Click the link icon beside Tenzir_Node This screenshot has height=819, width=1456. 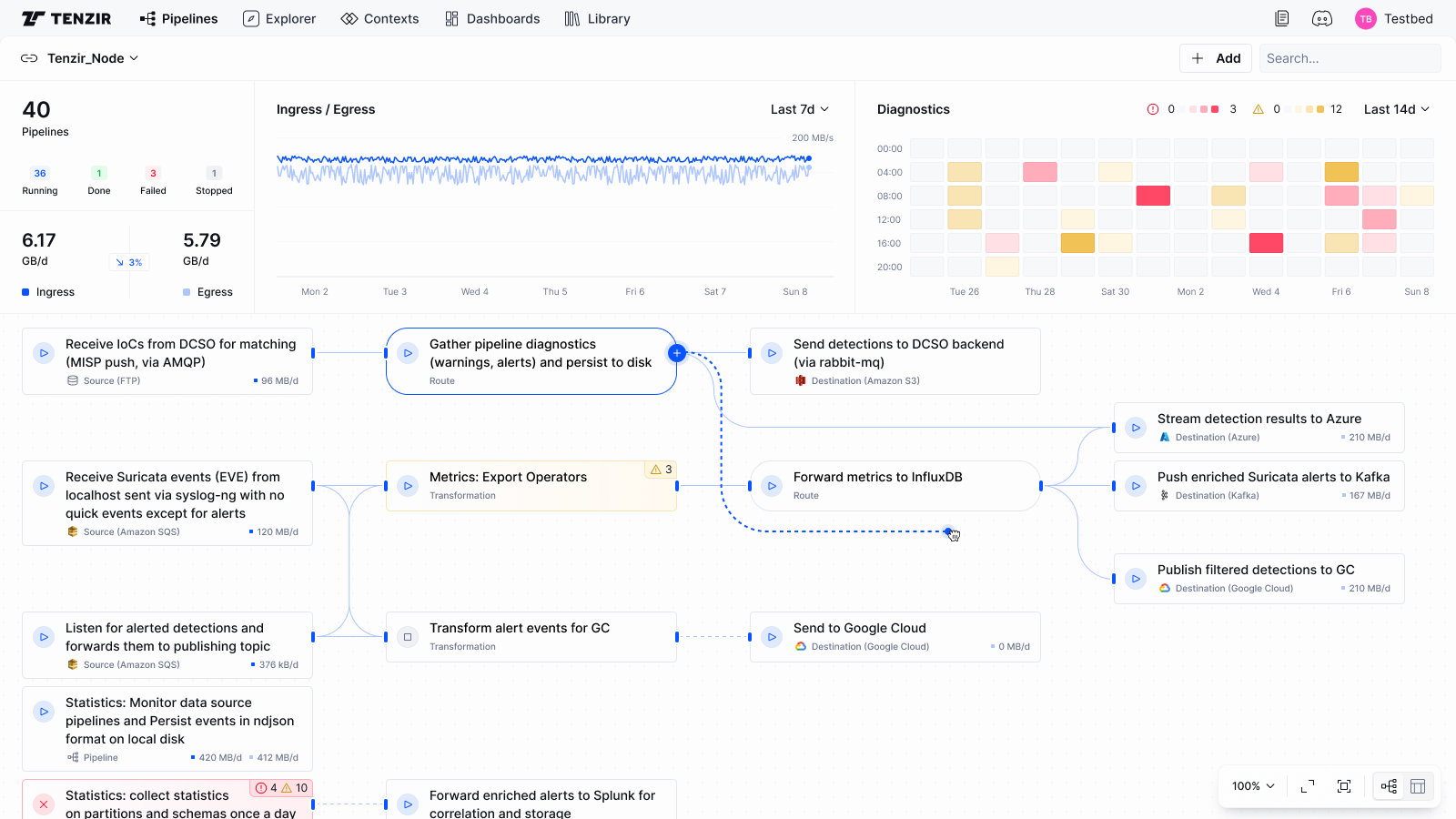pos(28,57)
